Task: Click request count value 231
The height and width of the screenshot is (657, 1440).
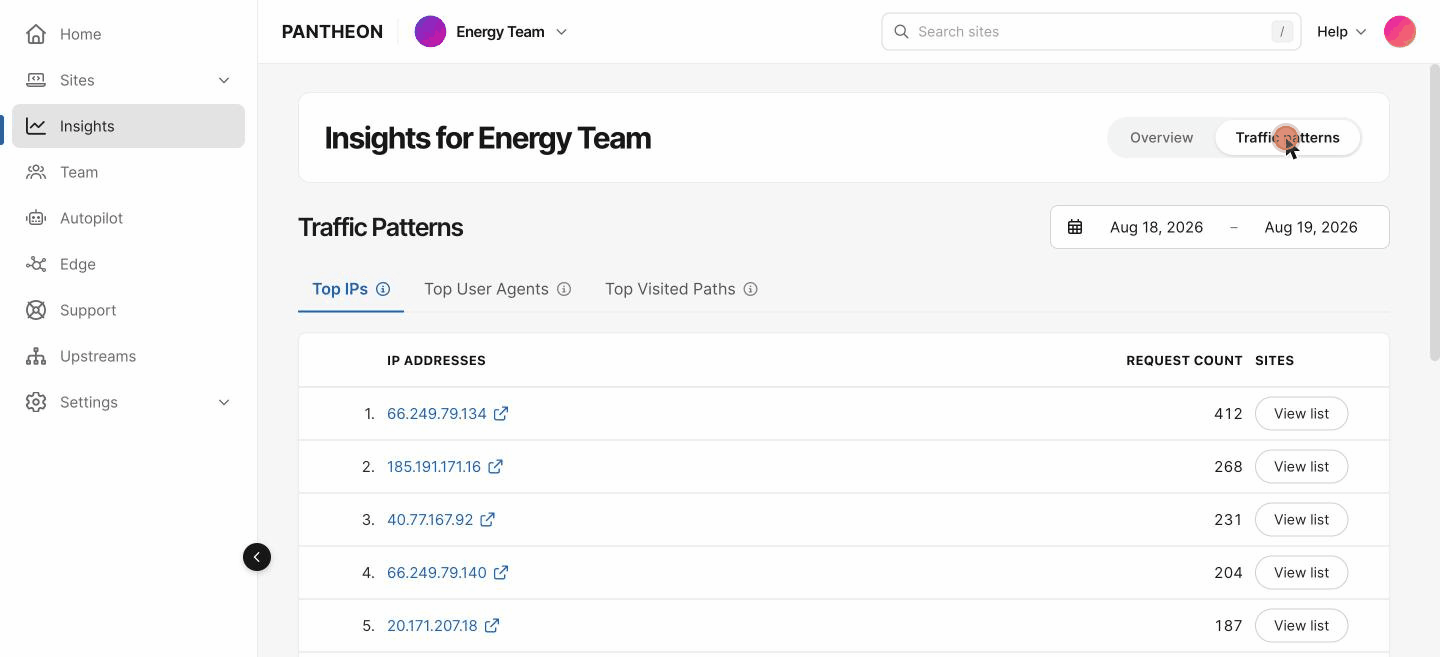Action: click(1228, 519)
